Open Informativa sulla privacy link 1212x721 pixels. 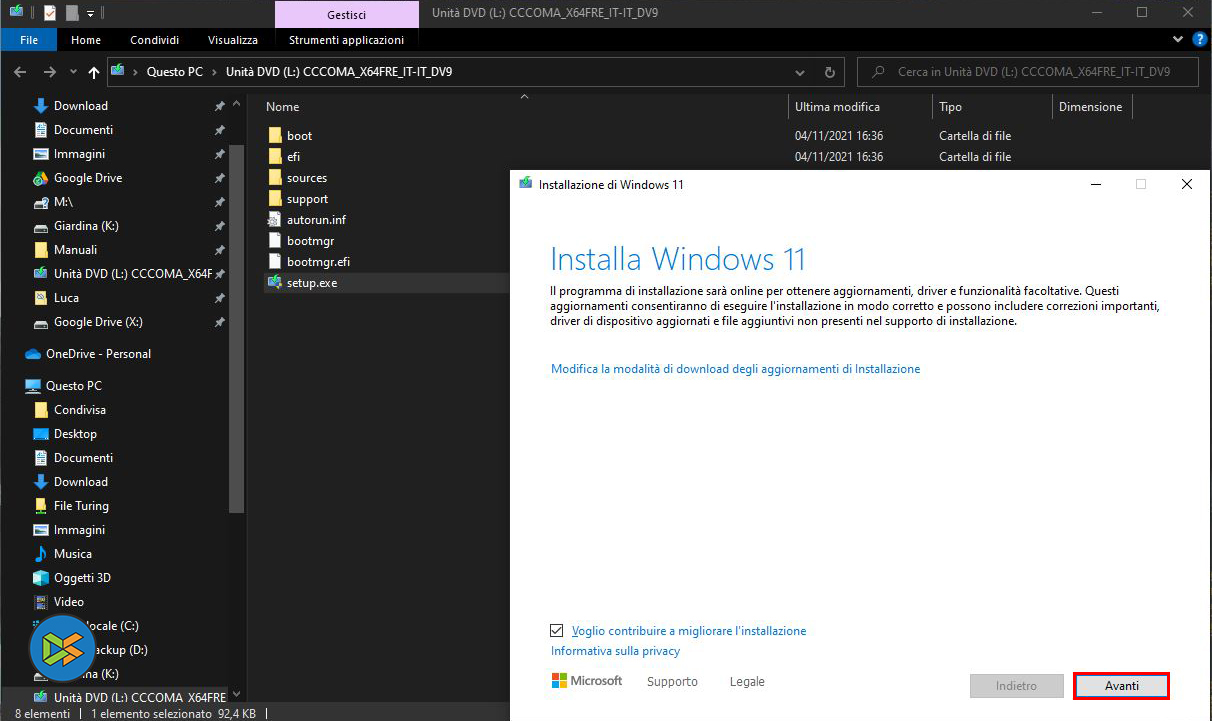pyautogui.click(x=615, y=651)
